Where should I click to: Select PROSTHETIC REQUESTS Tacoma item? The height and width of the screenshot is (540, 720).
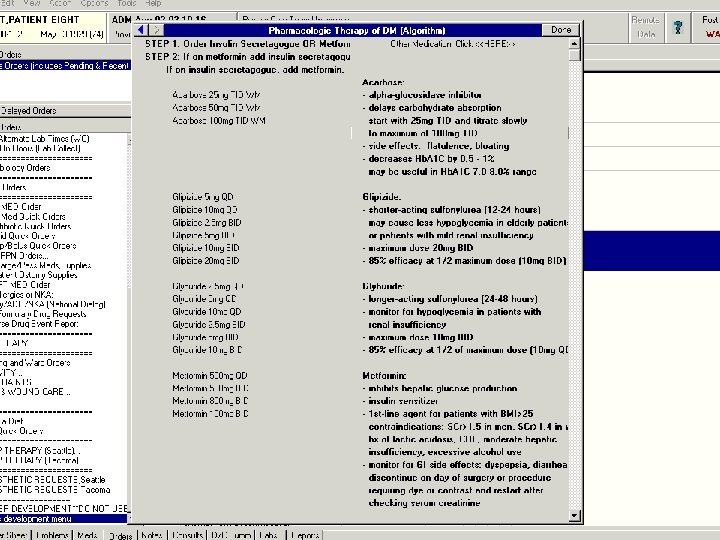pos(55,490)
